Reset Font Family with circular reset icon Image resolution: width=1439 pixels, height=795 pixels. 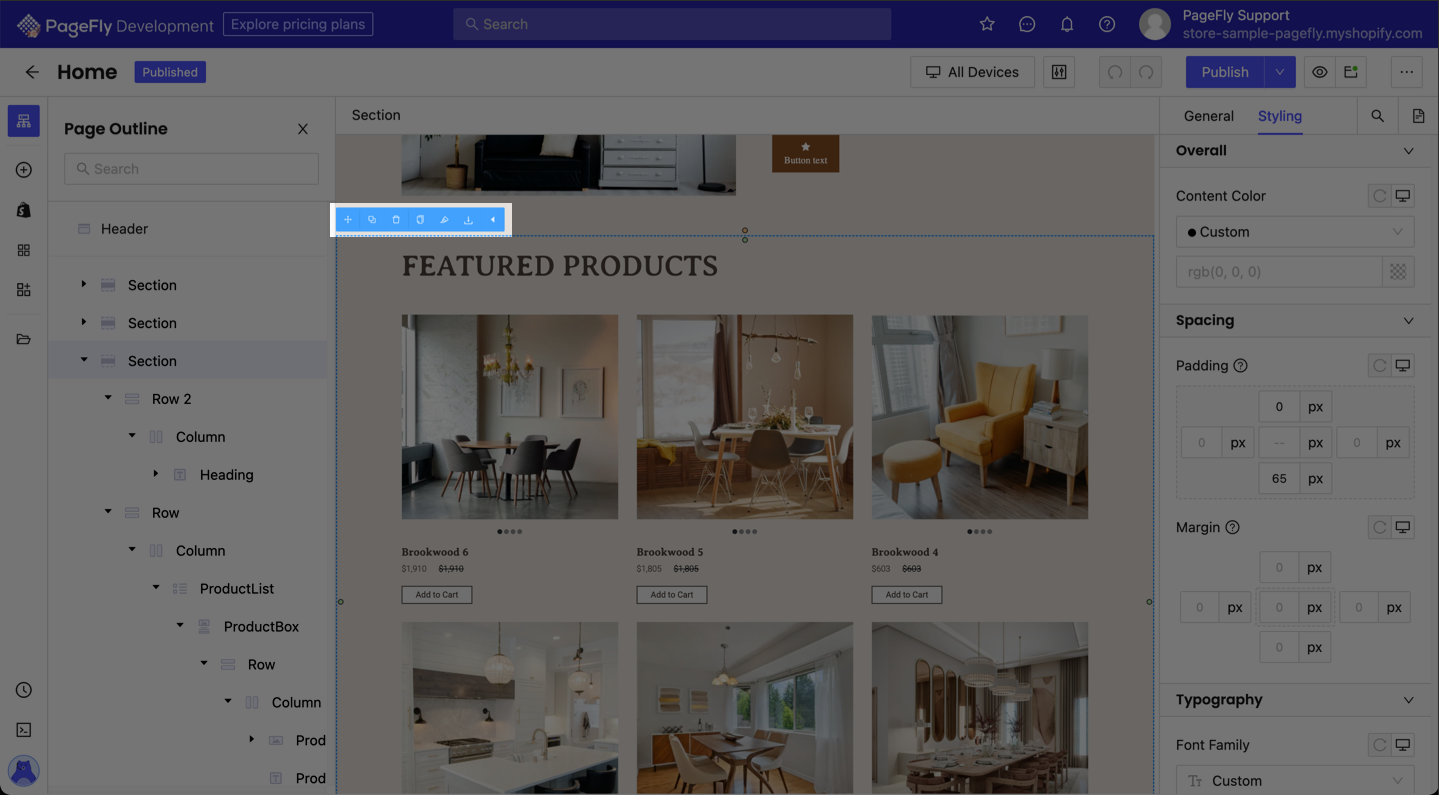coord(1380,745)
